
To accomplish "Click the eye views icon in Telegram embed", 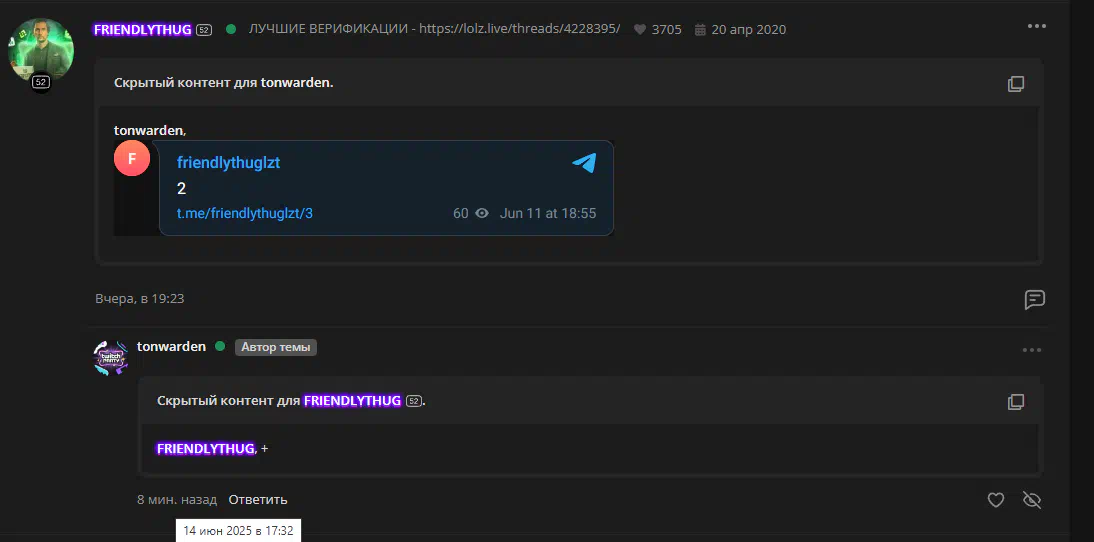I will pyautogui.click(x=481, y=213).
